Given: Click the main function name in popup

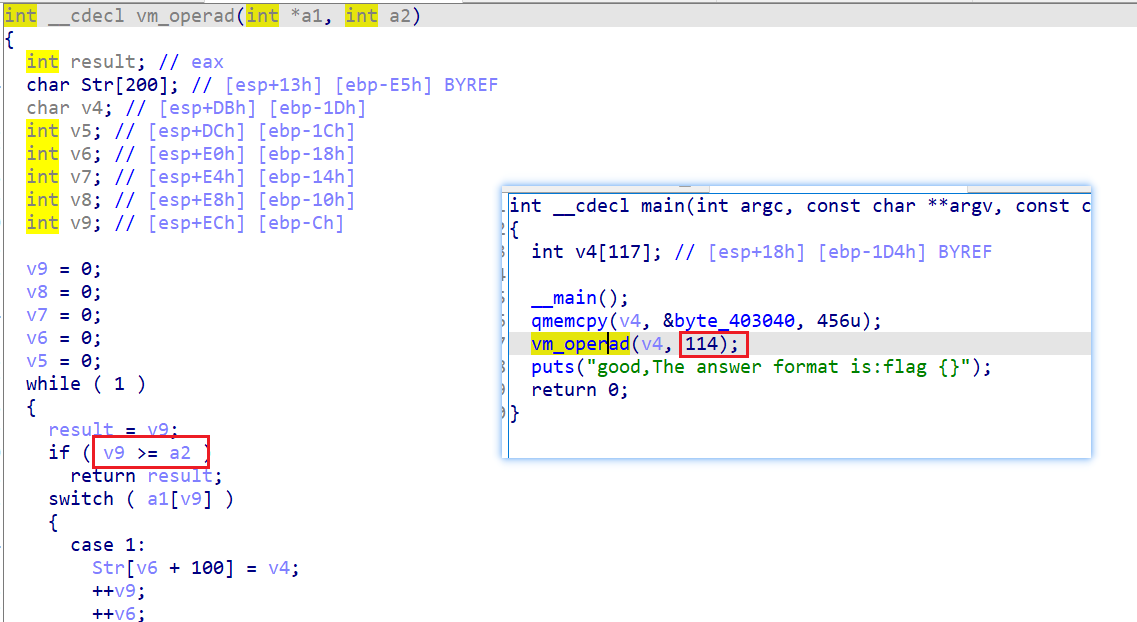Looking at the screenshot, I should pyautogui.click(x=662, y=206).
